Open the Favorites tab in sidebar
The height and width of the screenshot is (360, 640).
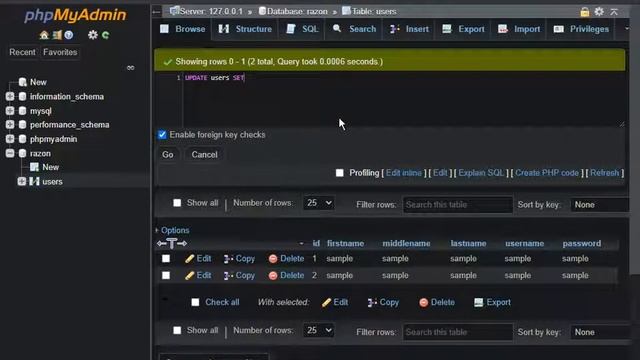tap(60, 52)
